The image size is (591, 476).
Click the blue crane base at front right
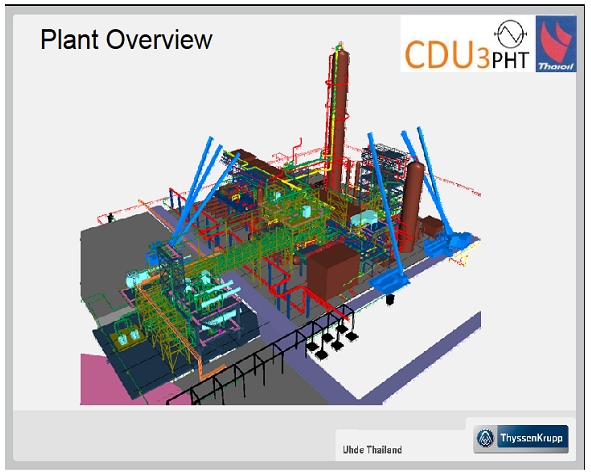pyautogui.click(x=389, y=281)
